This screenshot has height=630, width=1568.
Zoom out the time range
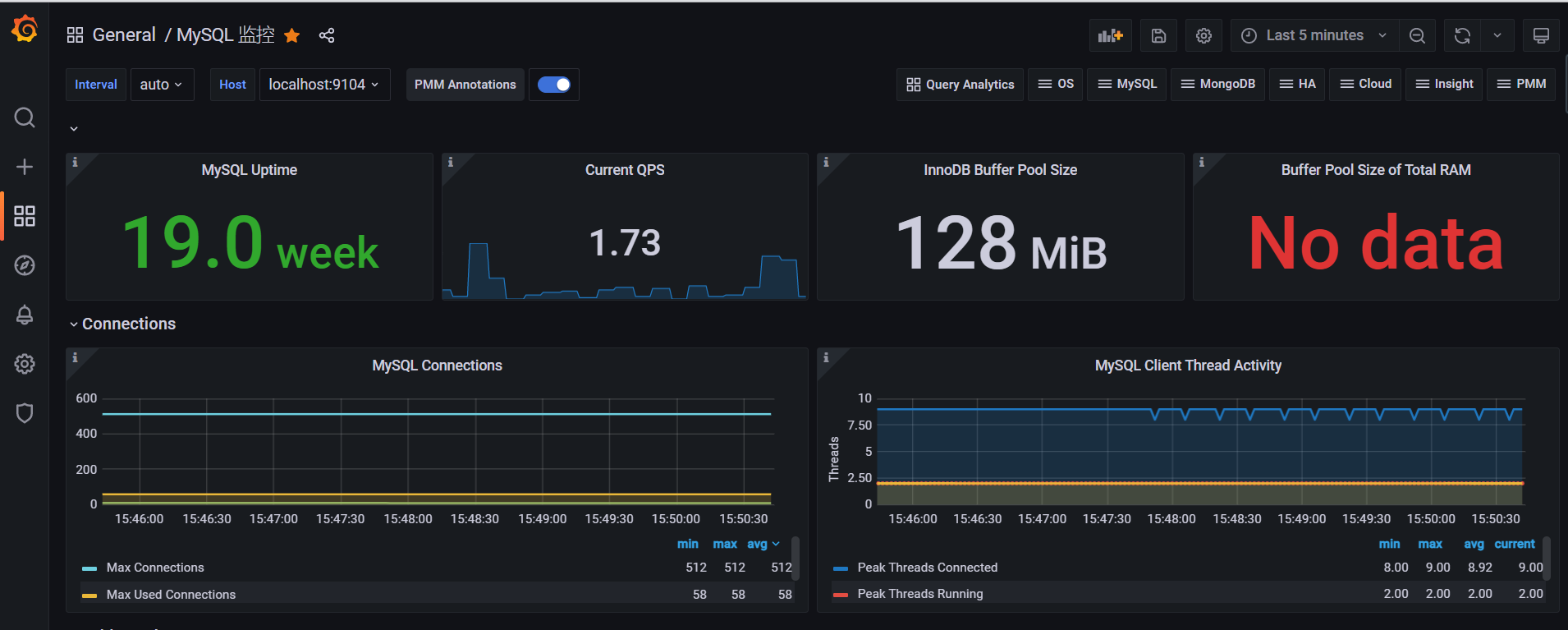coord(1417,35)
